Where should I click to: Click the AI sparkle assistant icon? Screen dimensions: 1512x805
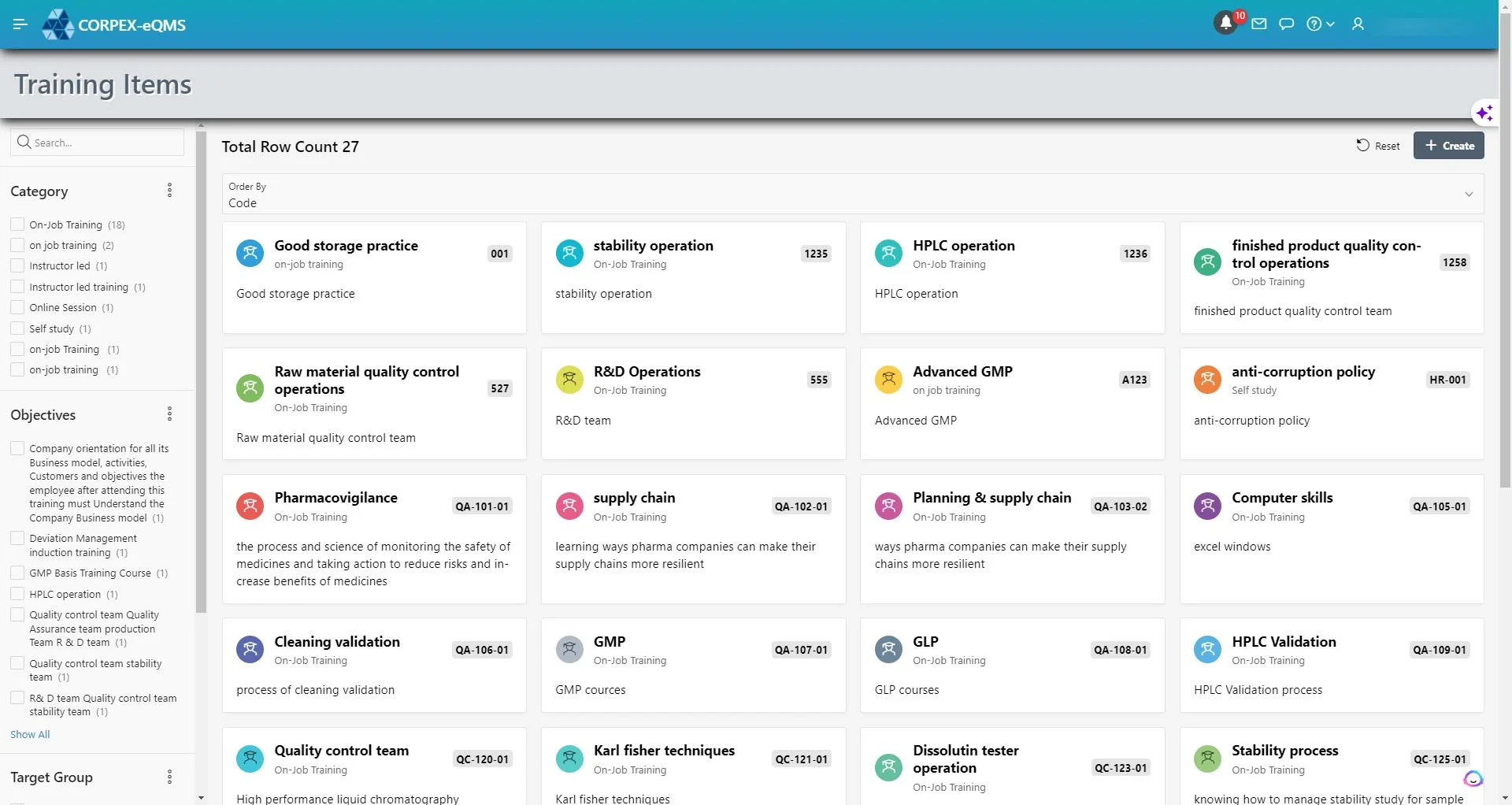pos(1484,113)
